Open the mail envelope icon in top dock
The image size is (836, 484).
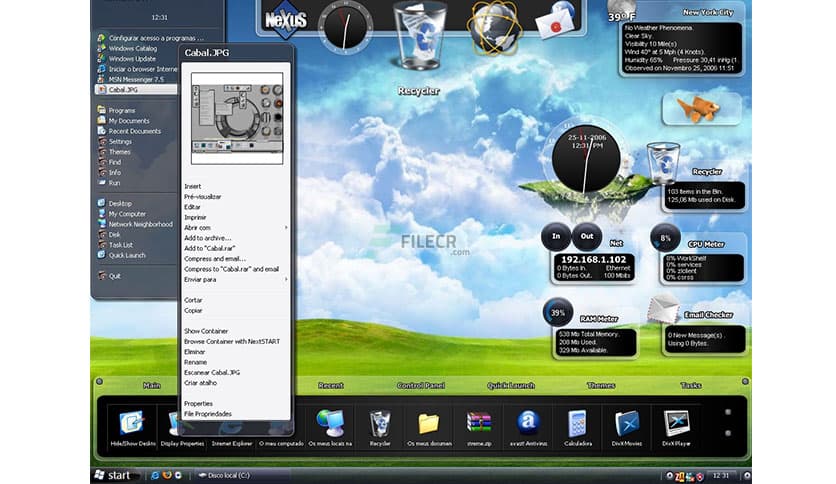pyautogui.click(x=555, y=20)
